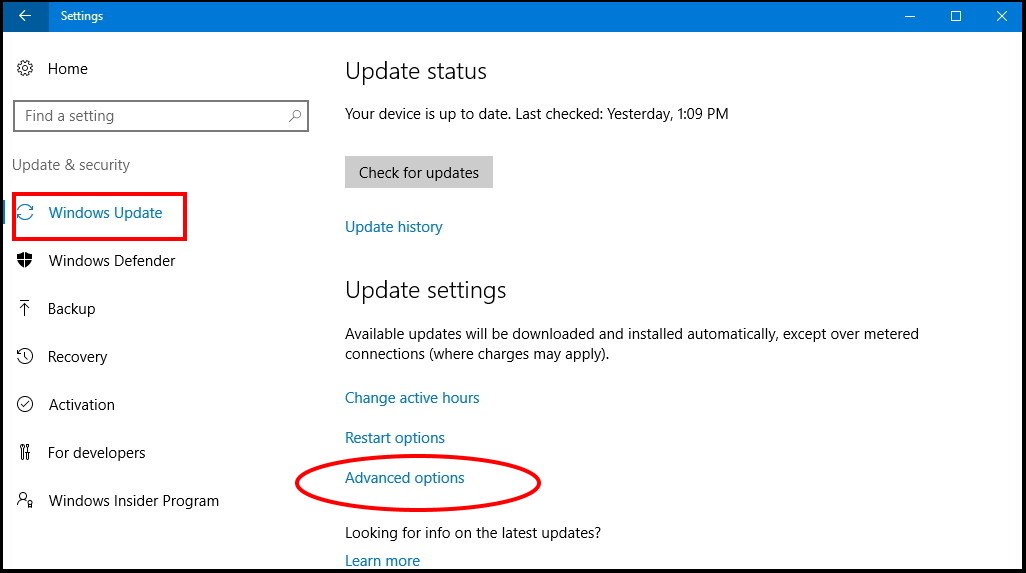Click the Windows Insider Program person icon

[x=25, y=500]
